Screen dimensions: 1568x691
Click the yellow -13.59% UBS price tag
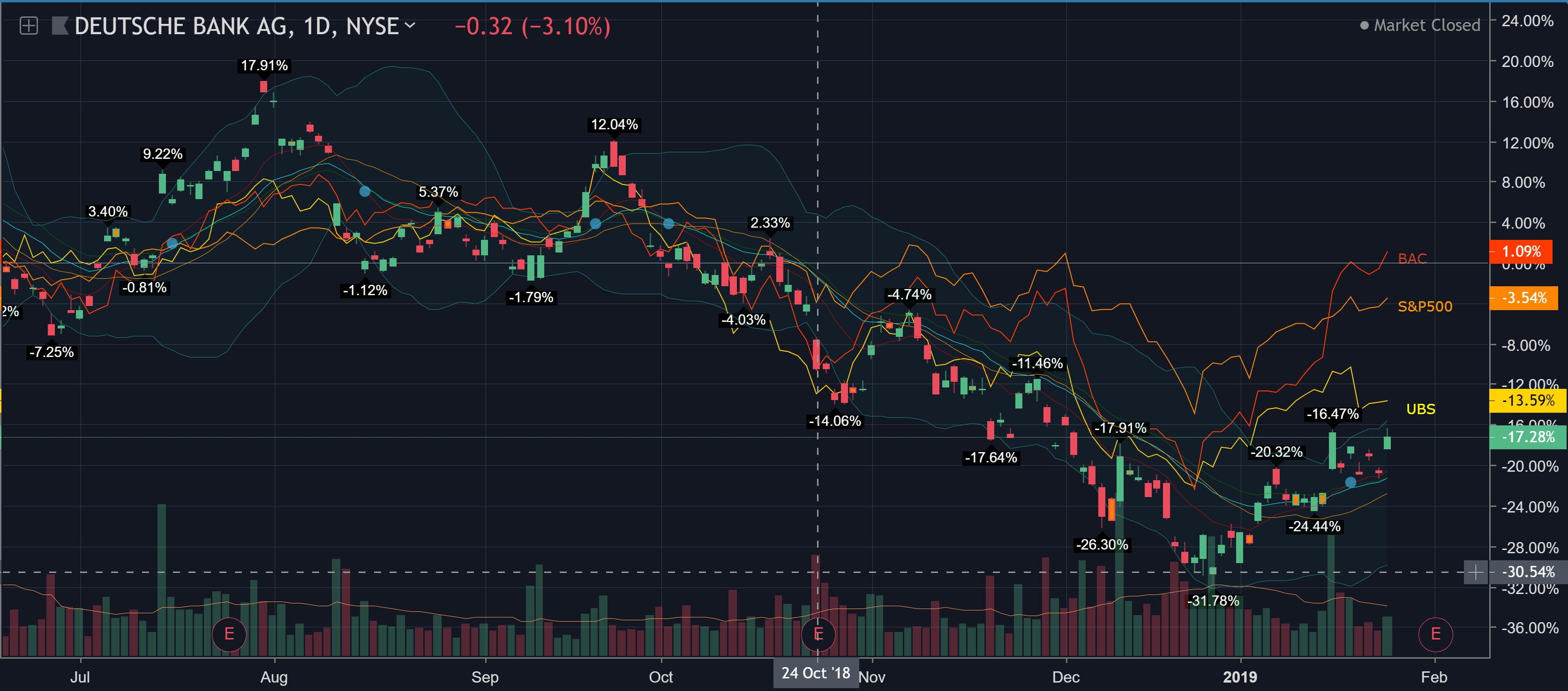click(1527, 400)
